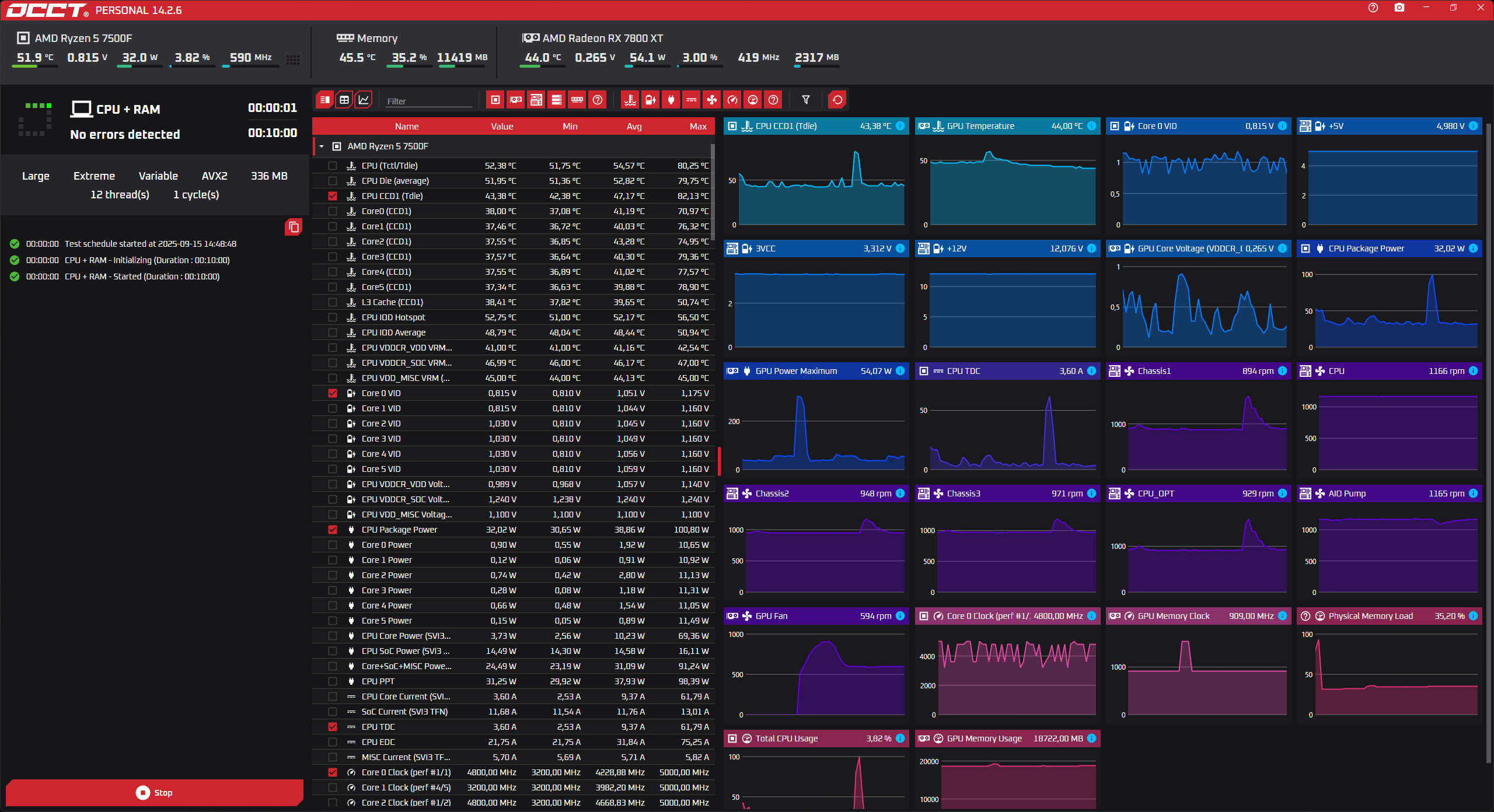Sort sensors by the Name column
This screenshot has width=1494, height=812.
pyautogui.click(x=406, y=127)
